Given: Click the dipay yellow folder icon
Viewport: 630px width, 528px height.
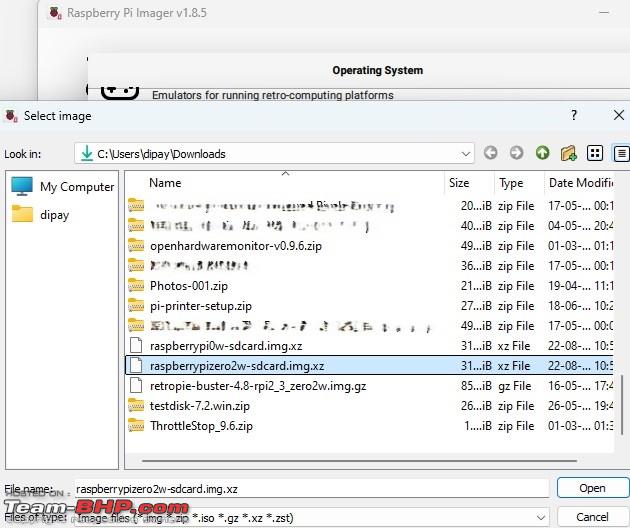Looking at the screenshot, I should (22, 213).
